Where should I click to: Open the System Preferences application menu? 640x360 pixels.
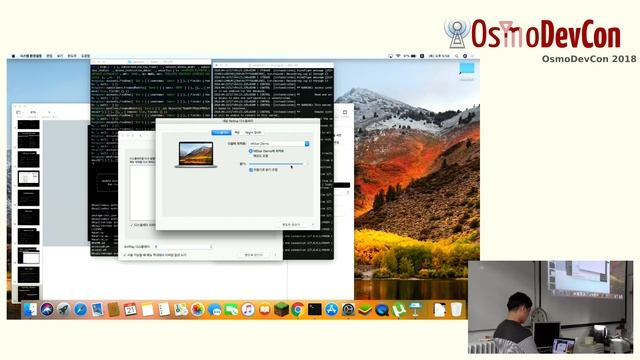tap(31, 56)
